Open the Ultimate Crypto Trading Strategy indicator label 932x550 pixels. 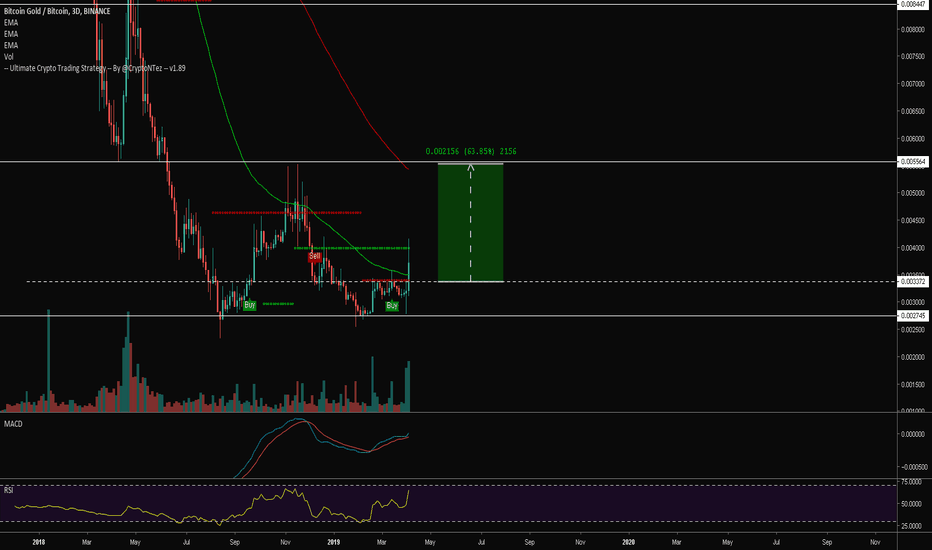click(96, 68)
